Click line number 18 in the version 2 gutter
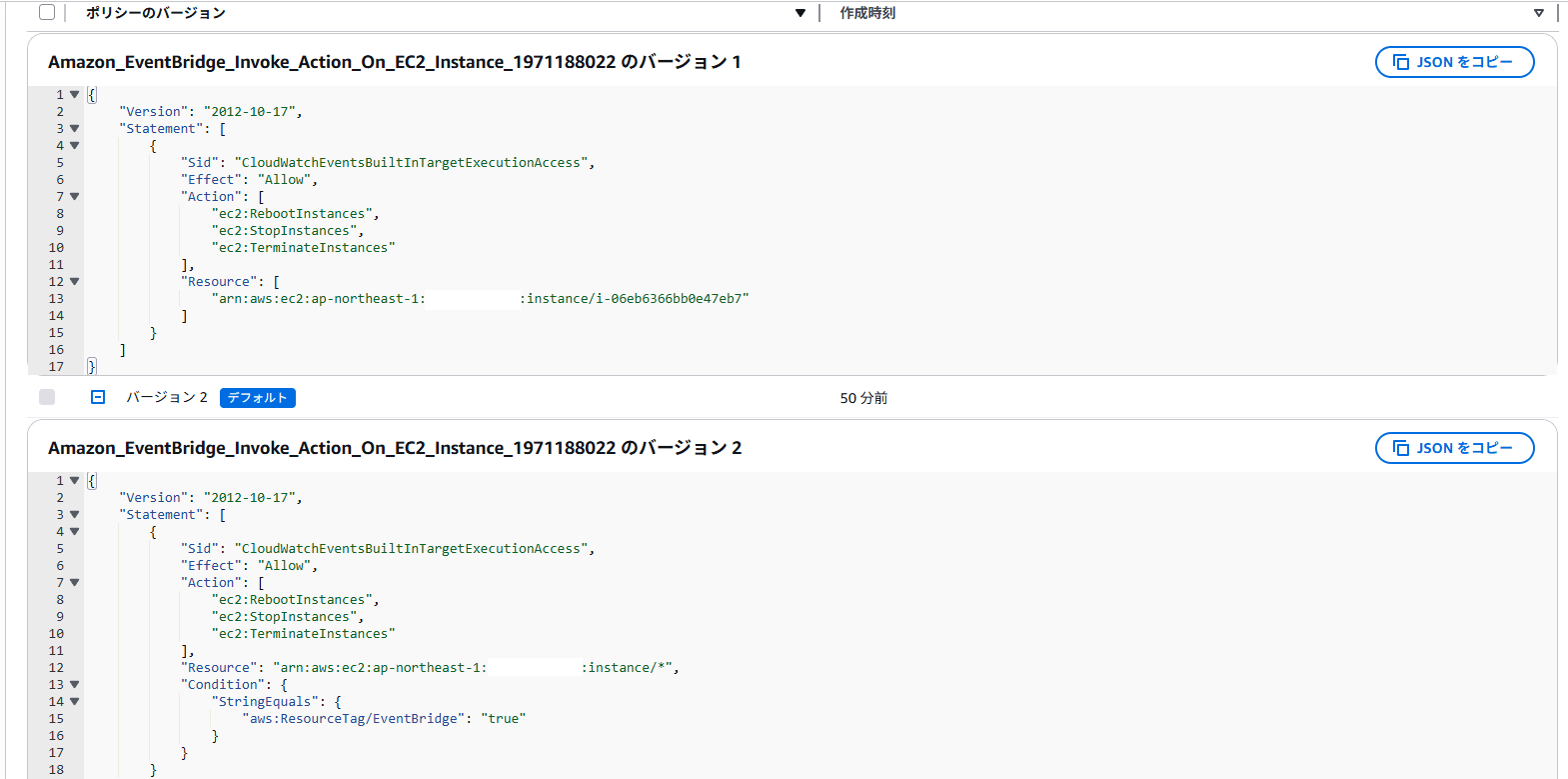Viewport: 1568px width, 779px height. (x=56, y=770)
